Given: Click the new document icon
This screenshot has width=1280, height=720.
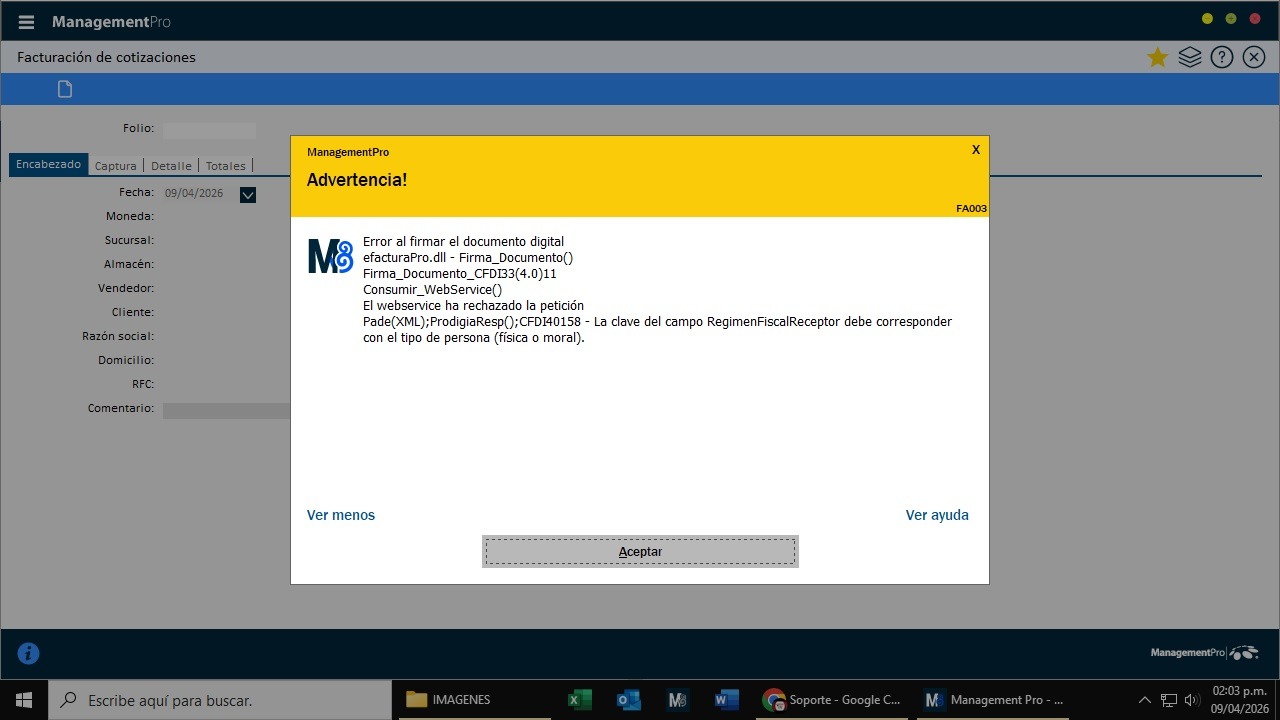Looking at the screenshot, I should click(x=65, y=90).
